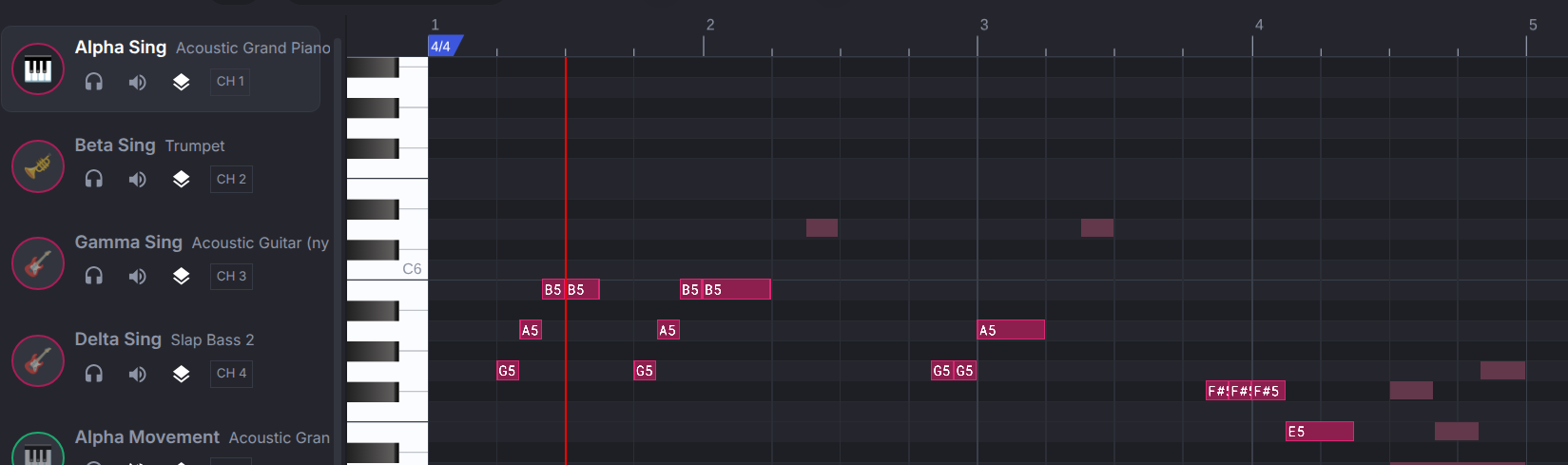Open layers for the Beta Sing track
1568x465 pixels.
tap(181, 179)
